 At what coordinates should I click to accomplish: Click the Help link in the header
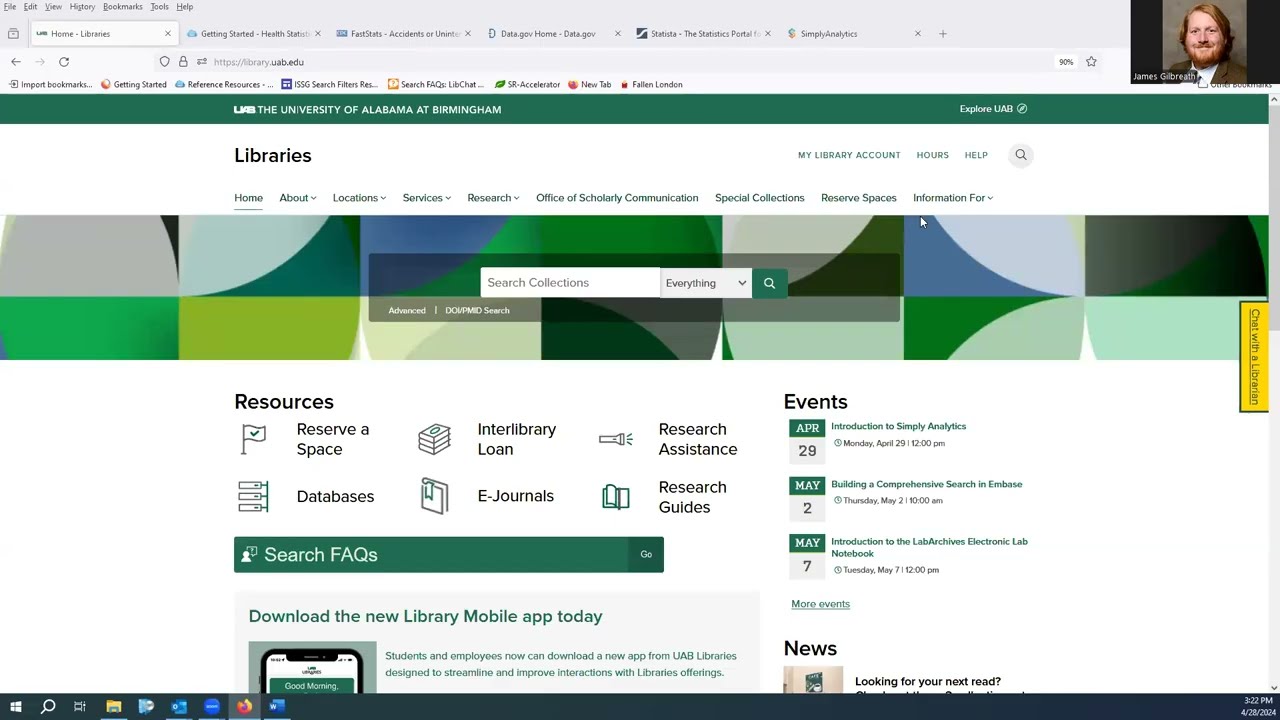(x=976, y=155)
